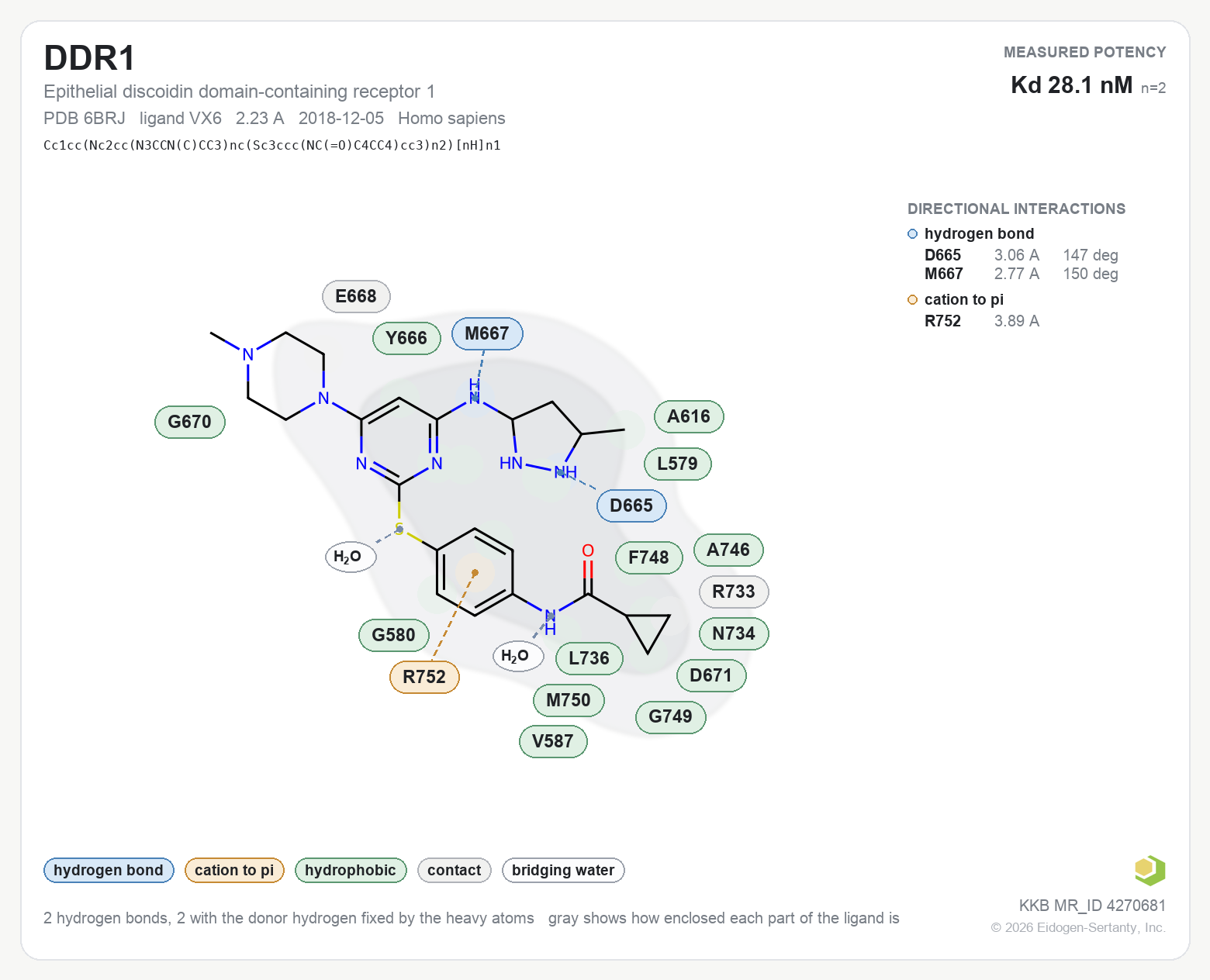Click the green hexagon logo icon

point(1149,870)
